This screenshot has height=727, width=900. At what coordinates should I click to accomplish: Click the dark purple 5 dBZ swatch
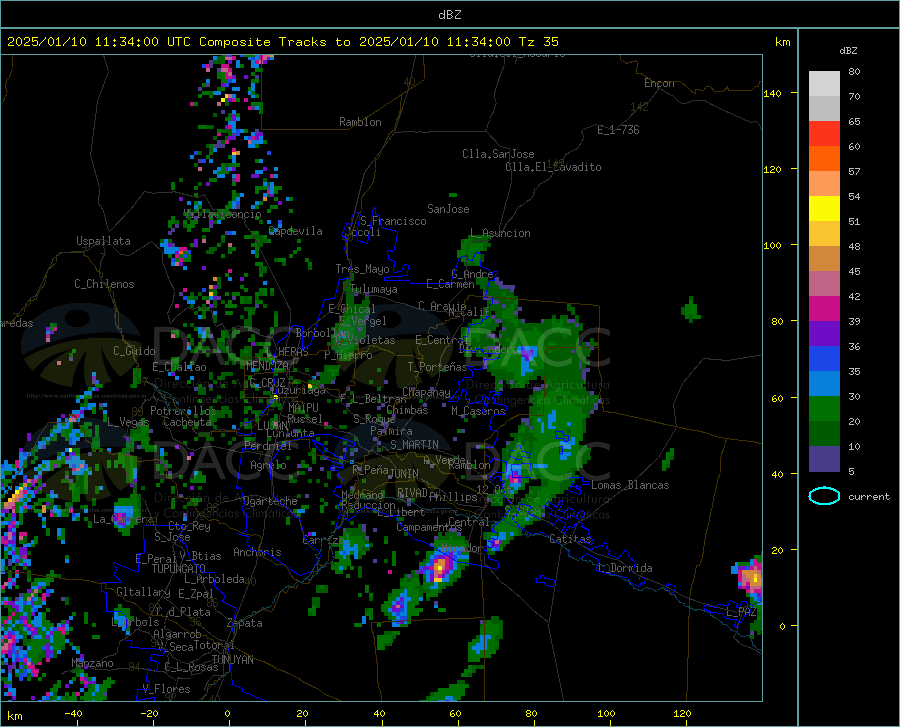coord(824,458)
